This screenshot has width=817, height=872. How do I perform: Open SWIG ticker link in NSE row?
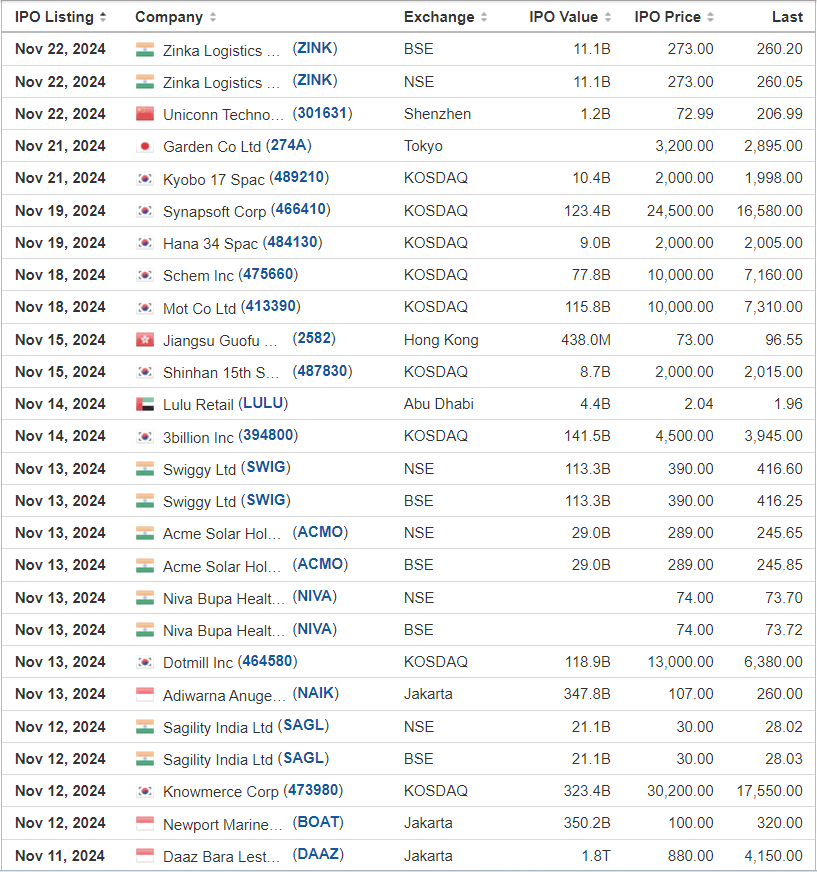click(x=266, y=467)
